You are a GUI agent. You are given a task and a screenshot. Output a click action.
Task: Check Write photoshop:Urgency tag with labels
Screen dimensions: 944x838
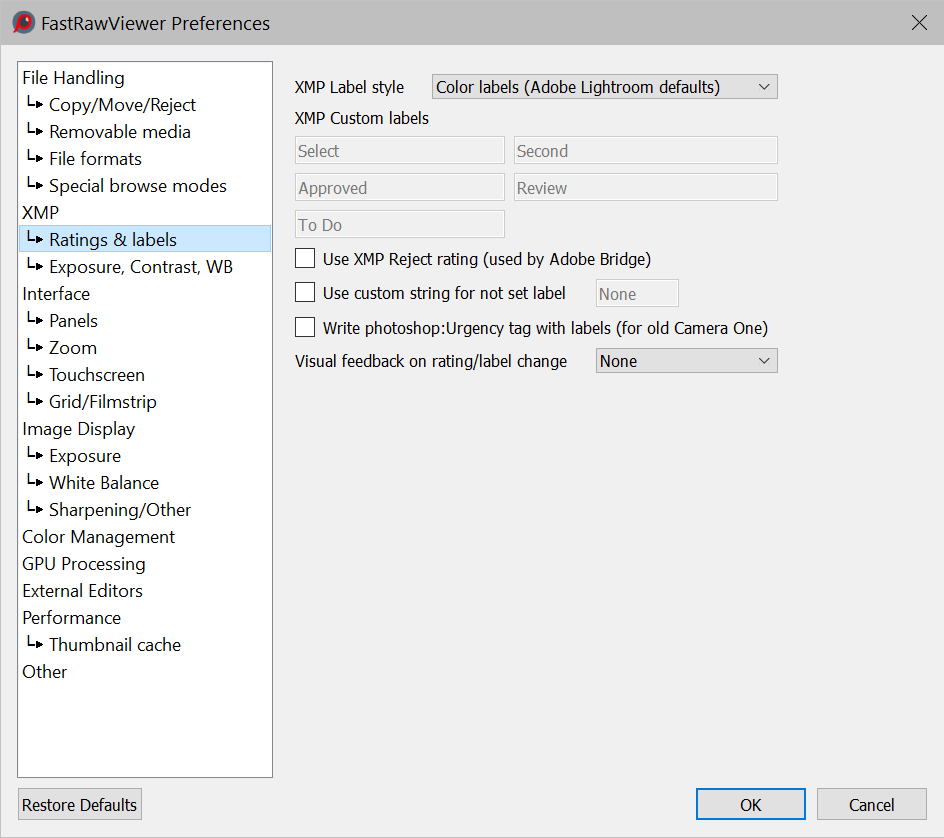(x=305, y=327)
